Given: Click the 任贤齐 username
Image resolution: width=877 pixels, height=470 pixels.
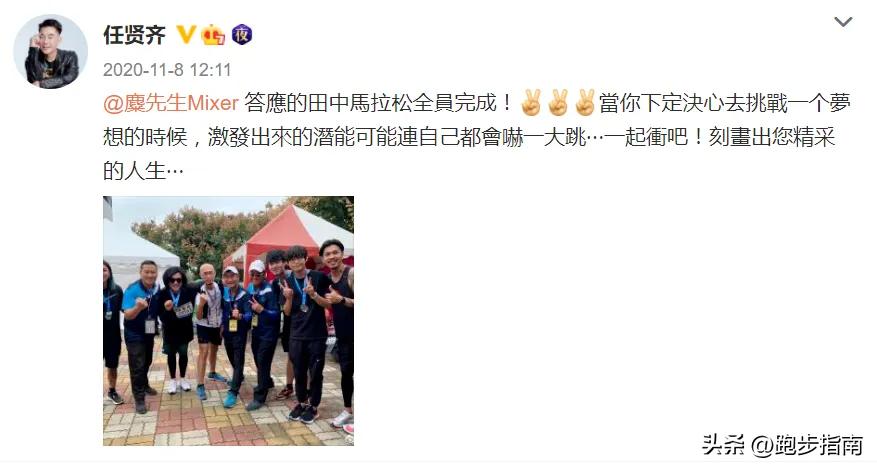Looking at the screenshot, I should click(135, 35).
